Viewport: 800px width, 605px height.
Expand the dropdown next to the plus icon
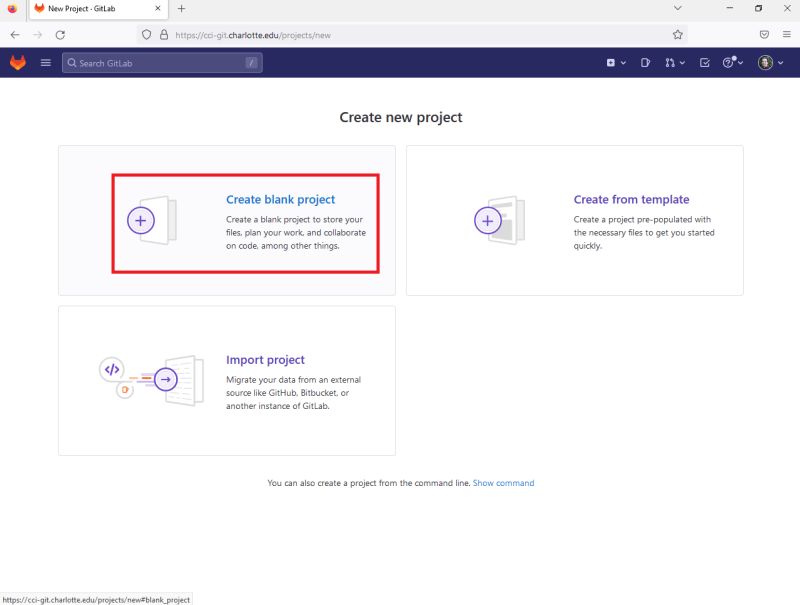(624, 62)
